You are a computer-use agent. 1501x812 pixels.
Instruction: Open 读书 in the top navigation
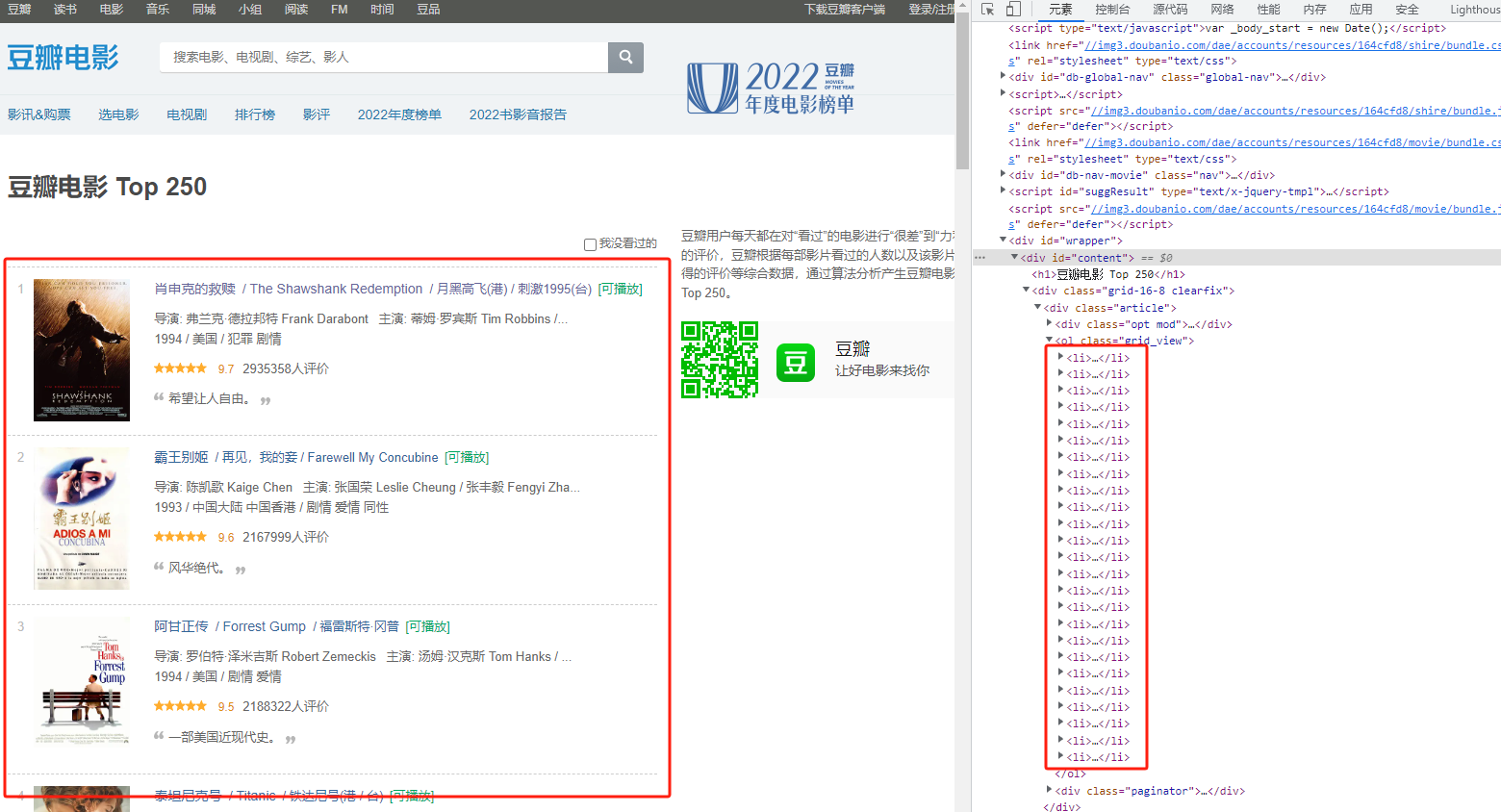click(x=65, y=10)
